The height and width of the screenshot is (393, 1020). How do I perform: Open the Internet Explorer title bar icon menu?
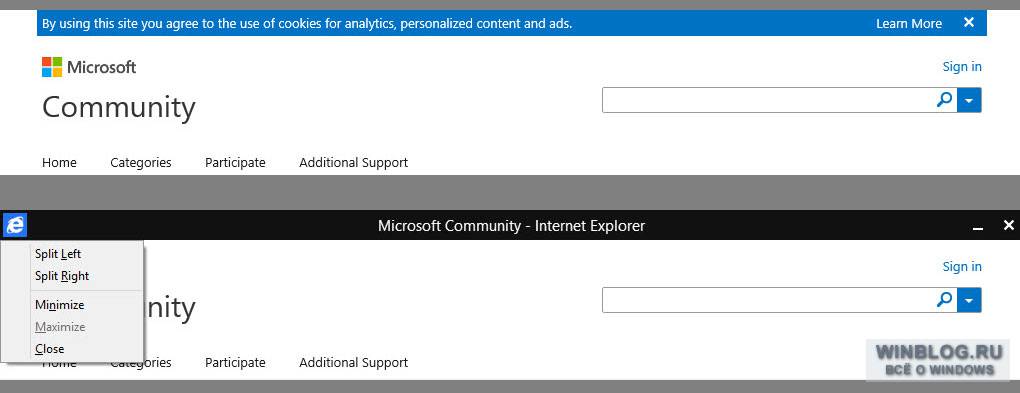(14, 226)
